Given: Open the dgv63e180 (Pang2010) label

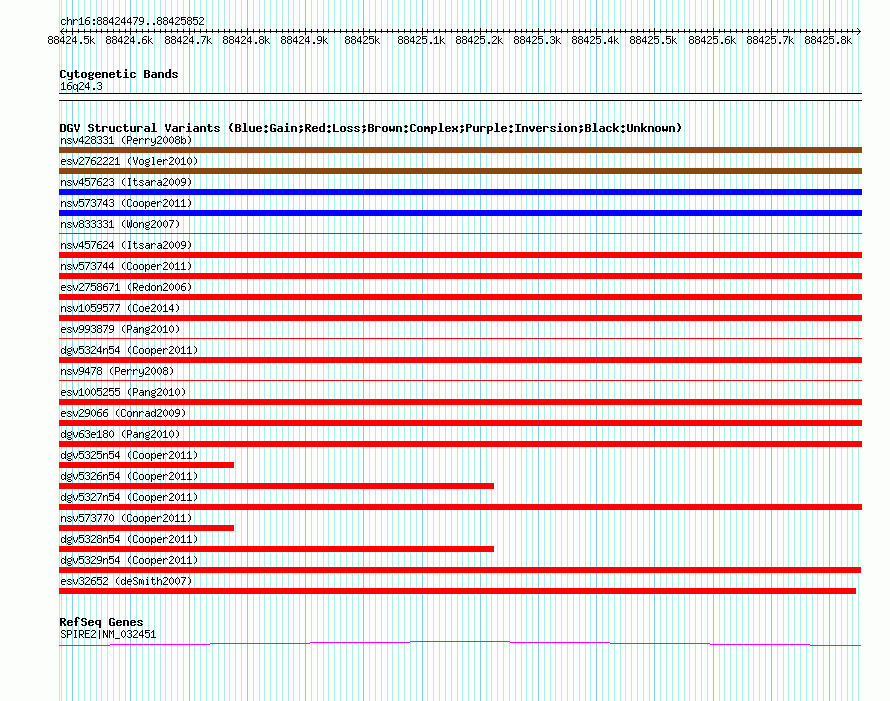Looking at the screenshot, I should [120, 434].
